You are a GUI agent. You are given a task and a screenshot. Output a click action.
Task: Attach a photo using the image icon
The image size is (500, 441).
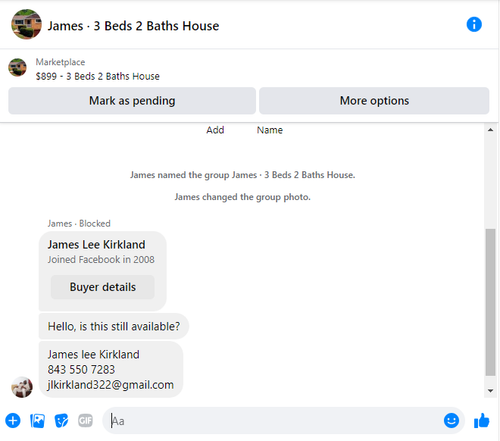pyautogui.click(x=37, y=421)
